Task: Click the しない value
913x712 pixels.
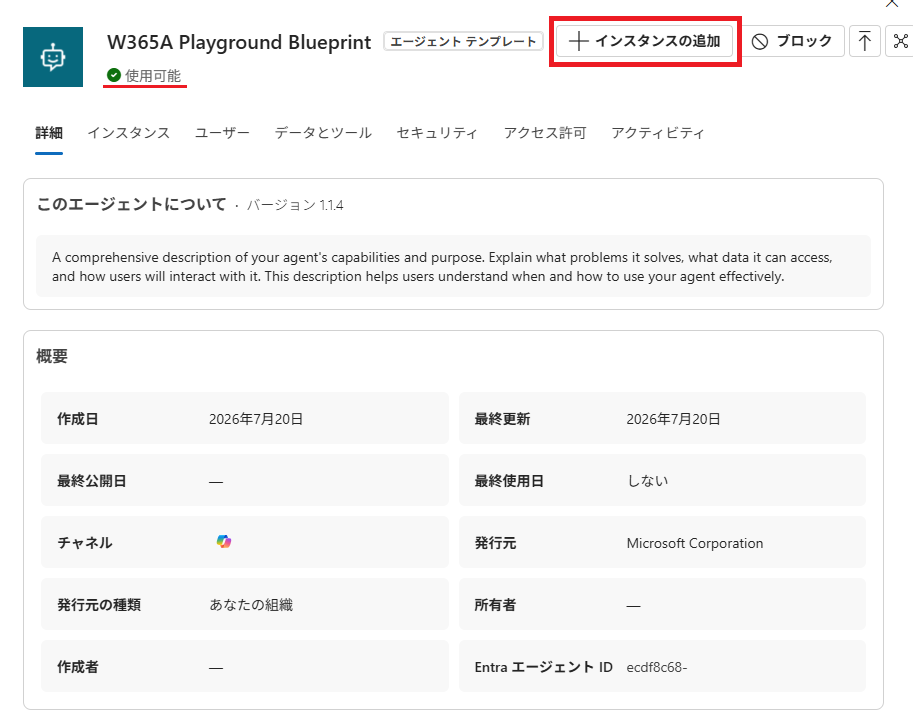Action: click(647, 481)
